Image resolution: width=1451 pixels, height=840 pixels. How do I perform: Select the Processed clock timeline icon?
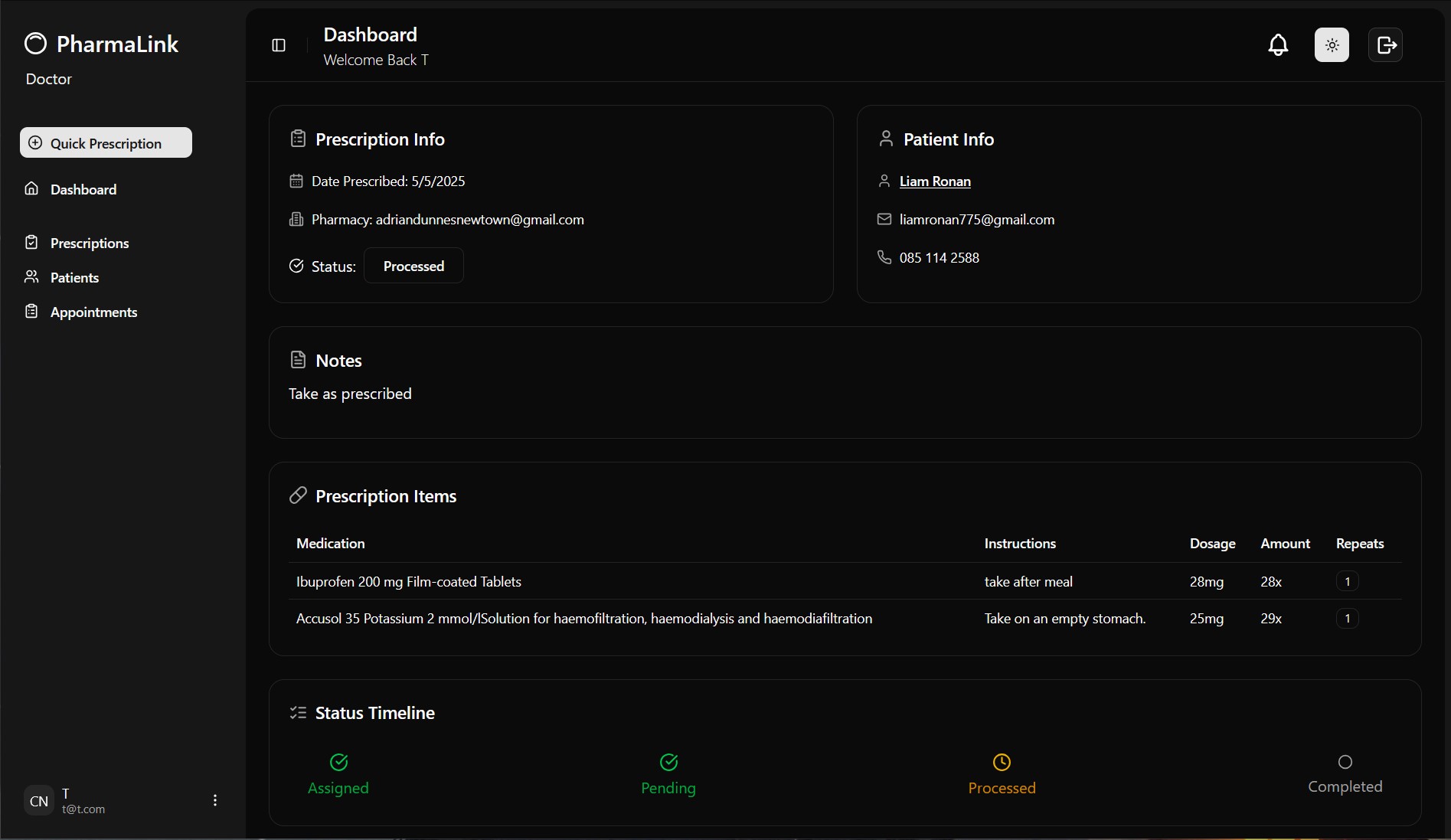click(x=1002, y=762)
